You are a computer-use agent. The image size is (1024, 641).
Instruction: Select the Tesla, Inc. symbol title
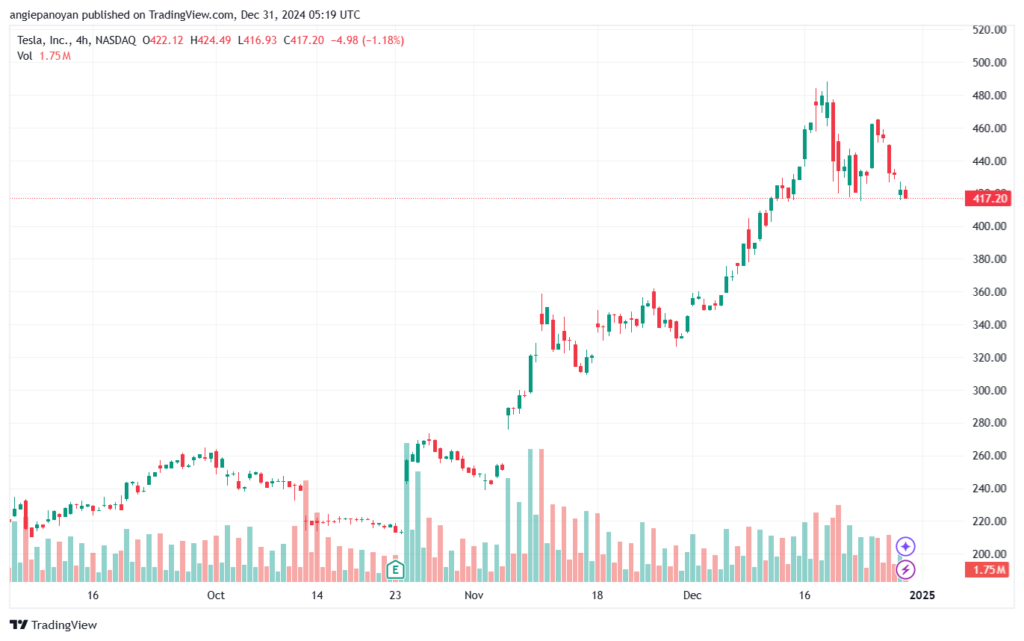coord(44,40)
